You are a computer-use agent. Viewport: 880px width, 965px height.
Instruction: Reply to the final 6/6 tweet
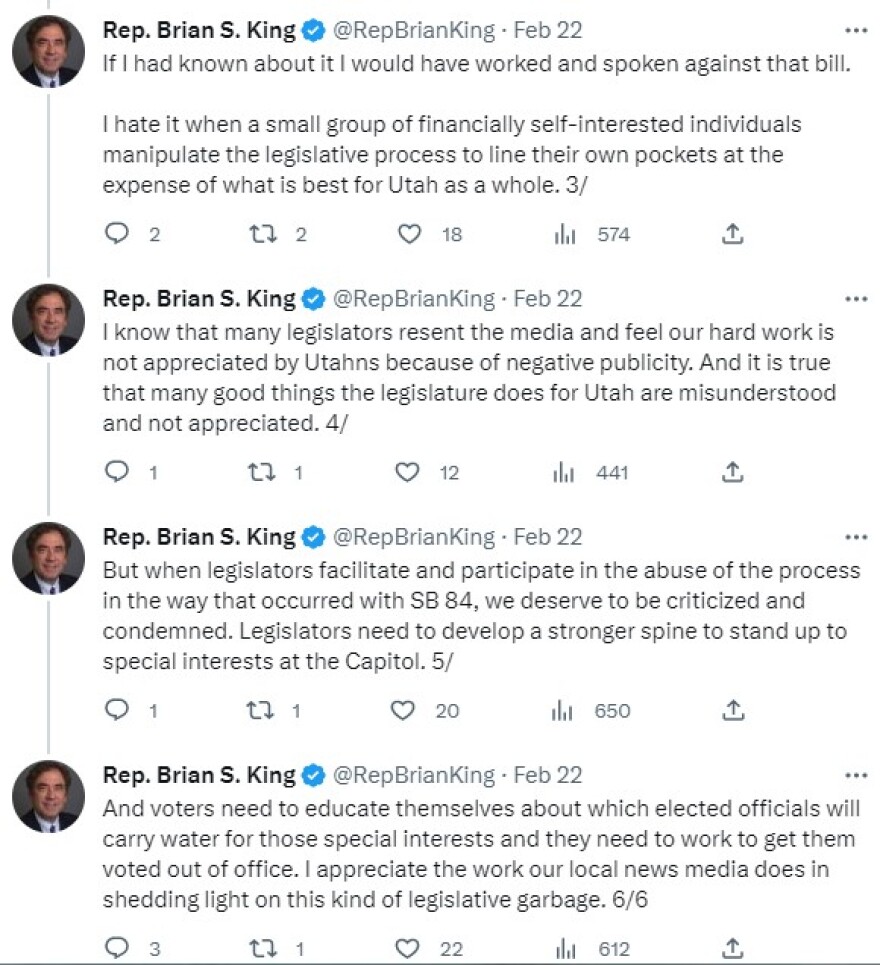click(x=119, y=947)
